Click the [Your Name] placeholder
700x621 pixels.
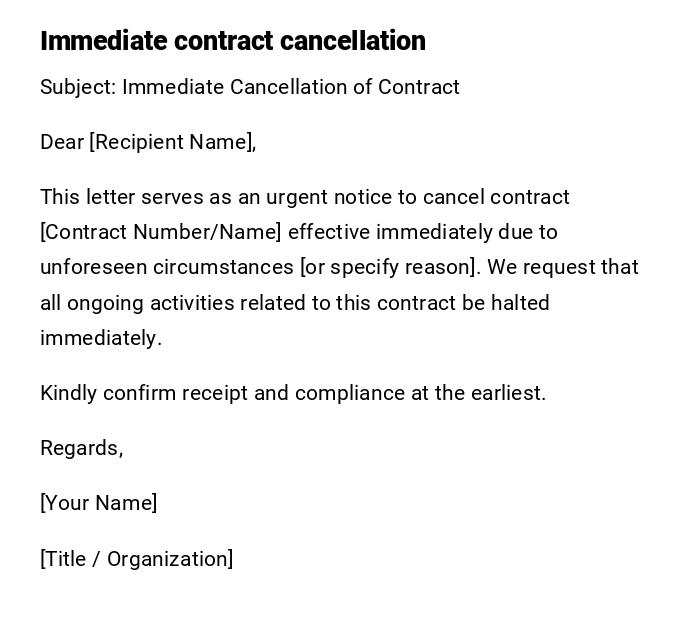click(98, 503)
